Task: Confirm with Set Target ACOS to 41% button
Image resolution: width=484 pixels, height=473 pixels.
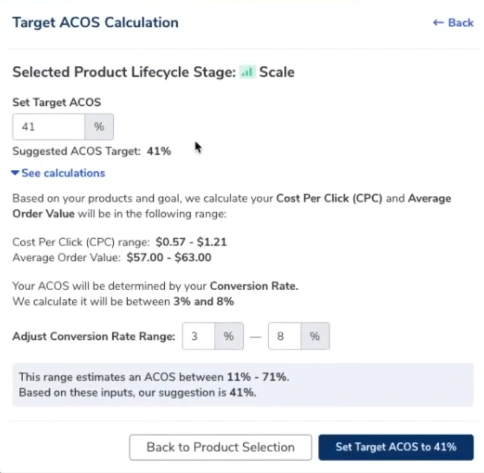Action: (396, 447)
